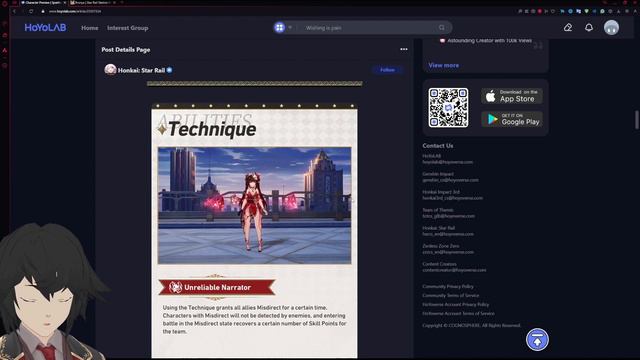Click the Honkai: Star Rail author avatar
Screen dimensions: 640x360
point(110,70)
